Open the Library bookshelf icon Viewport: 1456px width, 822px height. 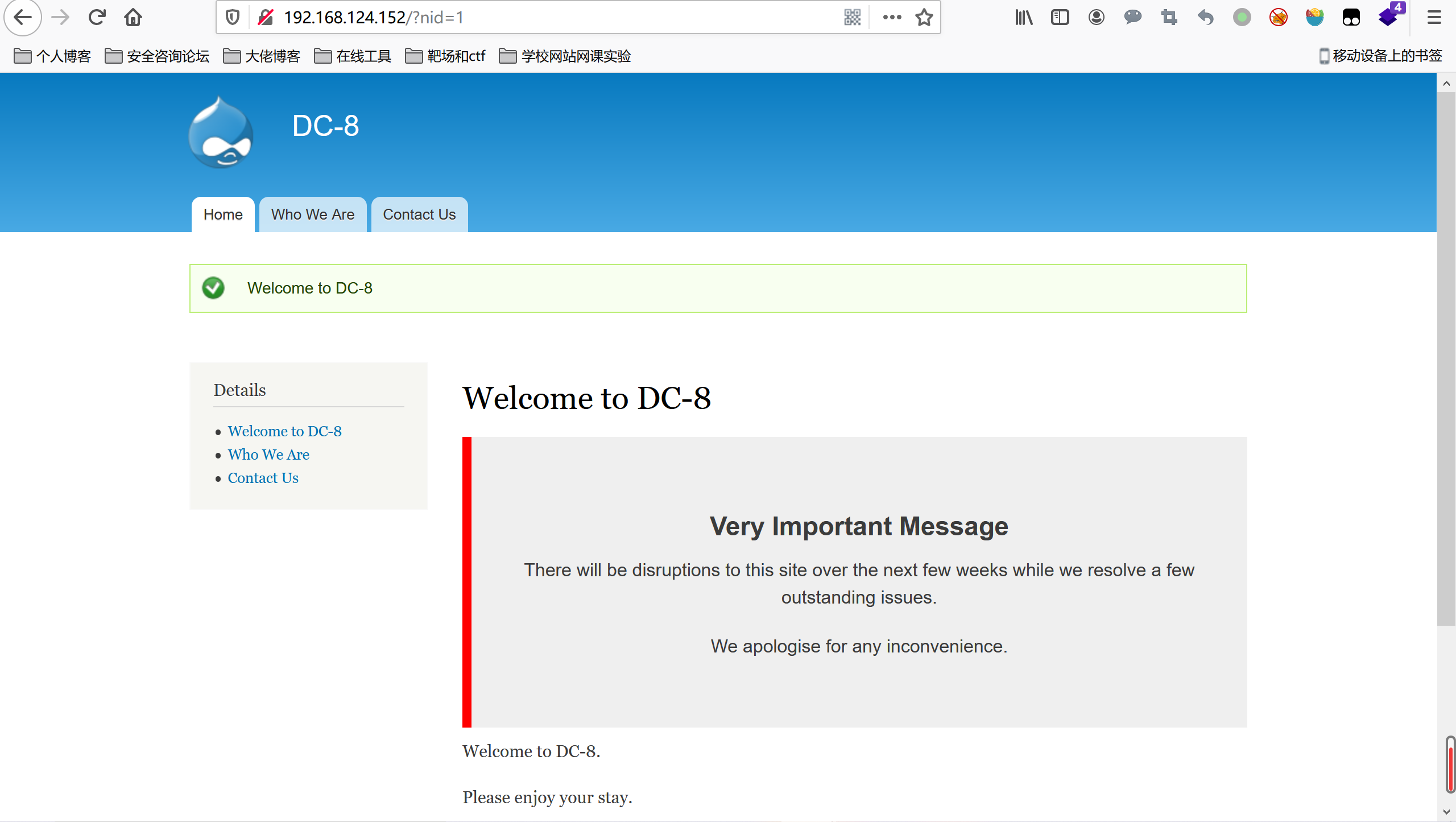pyautogui.click(x=1024, y=18)
